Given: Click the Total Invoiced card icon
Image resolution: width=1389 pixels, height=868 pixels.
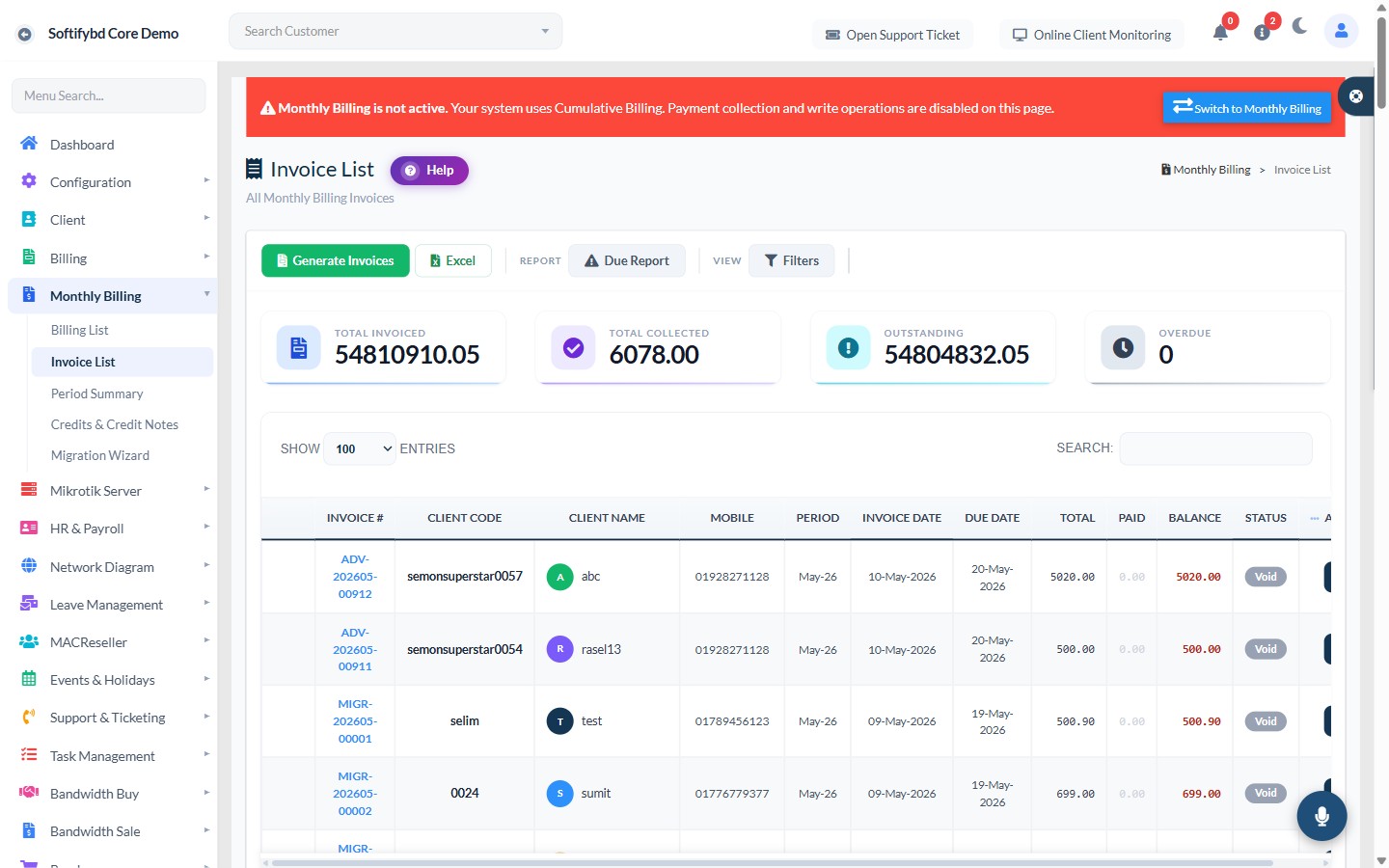Looking at the screenshot, I should [x=299, y=347].
